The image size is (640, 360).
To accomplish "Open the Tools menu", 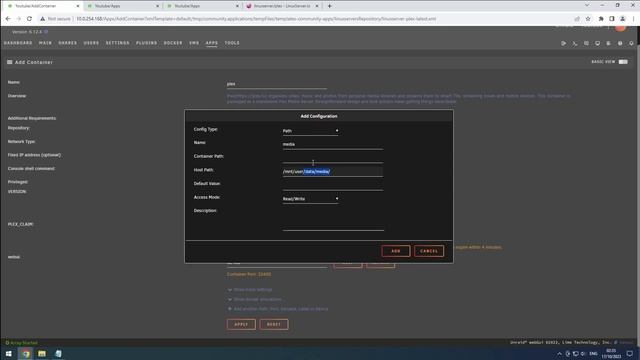I will click(232, 43).
